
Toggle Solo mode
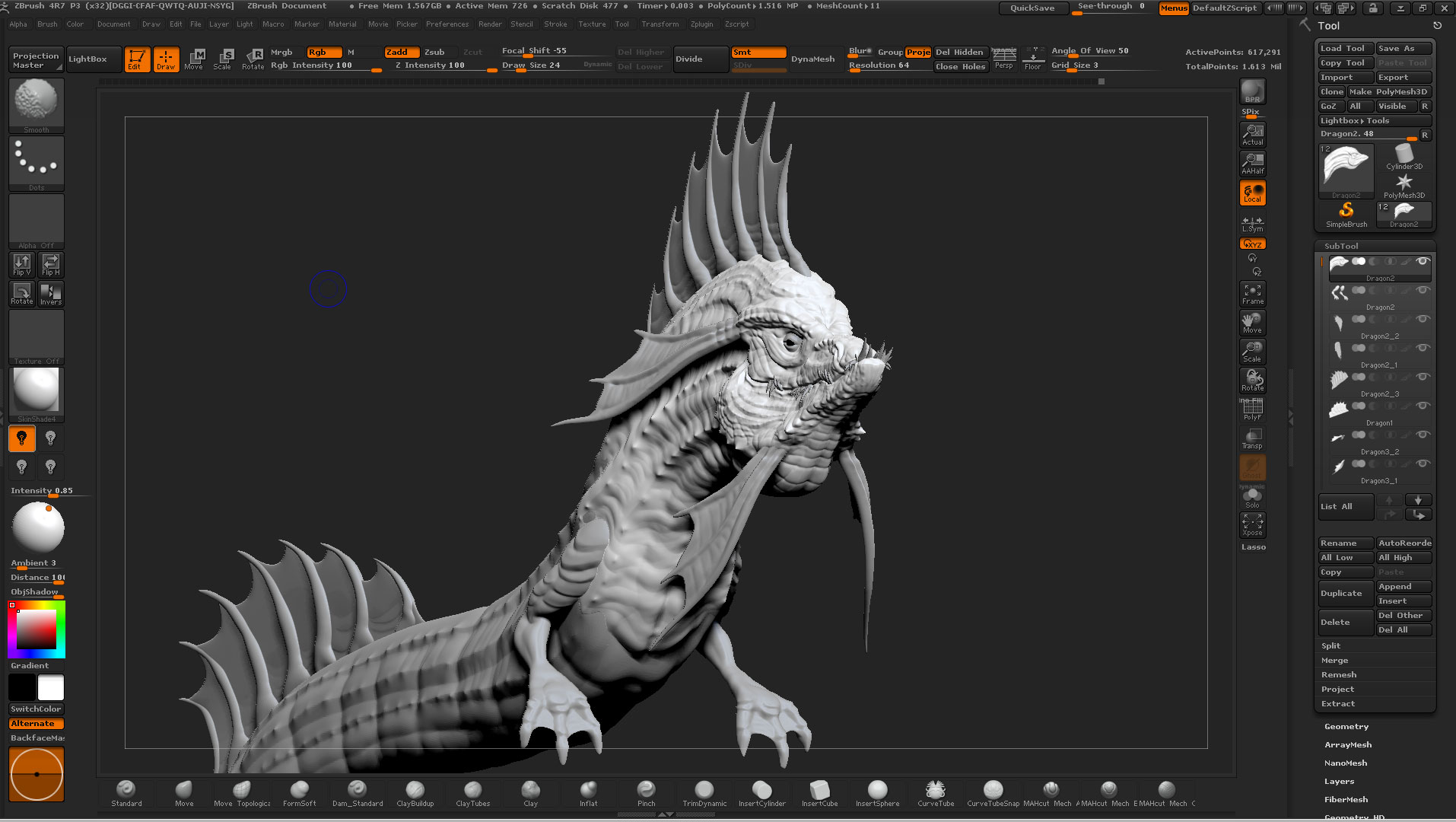point(1252,496)
